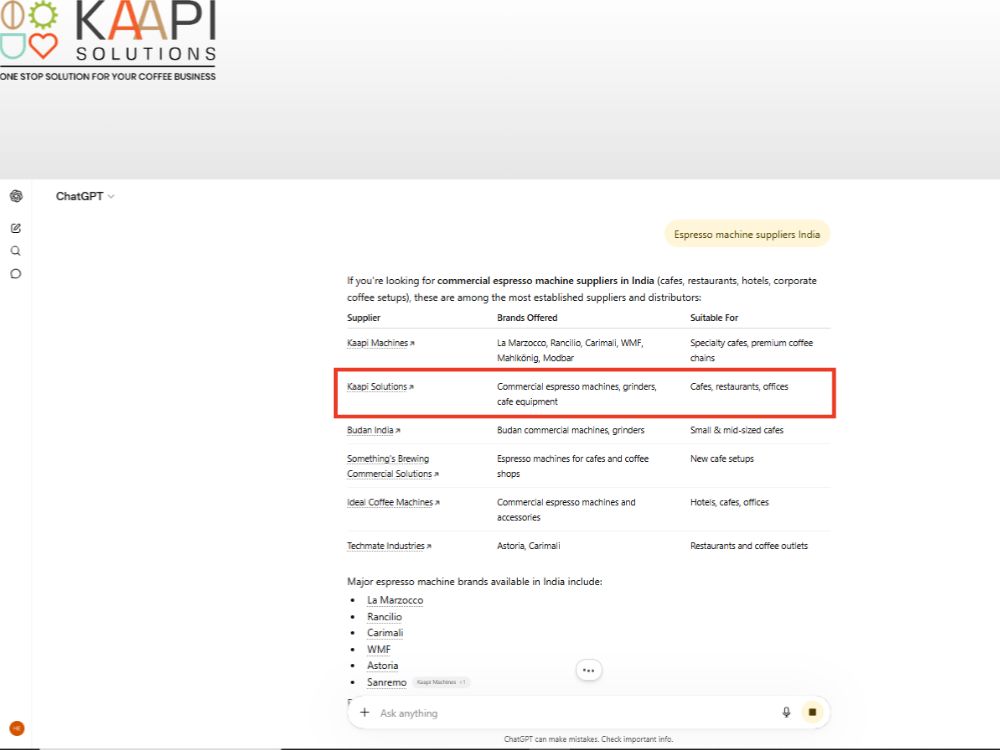Click the 'Hotels, cafes, offices' cell
This screenshot has width=1000, height=750.
tap(730, 503)
